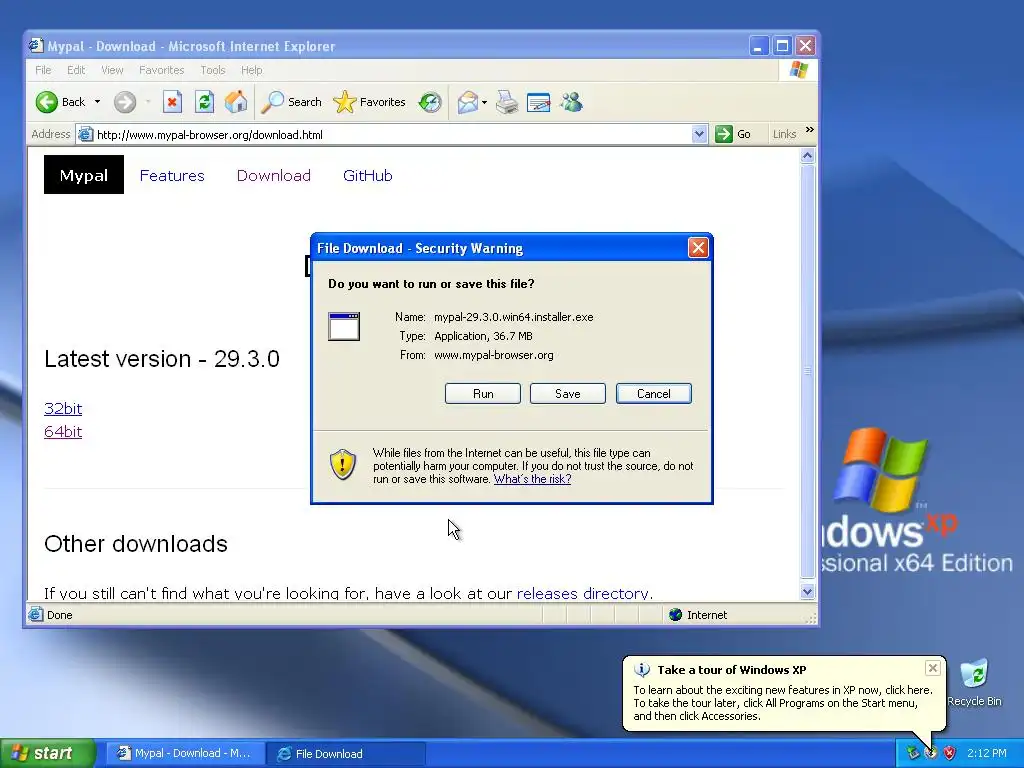Screen dimensions: 1024x768
Task: Click the page icon in the Address bar
Action: 85,135
